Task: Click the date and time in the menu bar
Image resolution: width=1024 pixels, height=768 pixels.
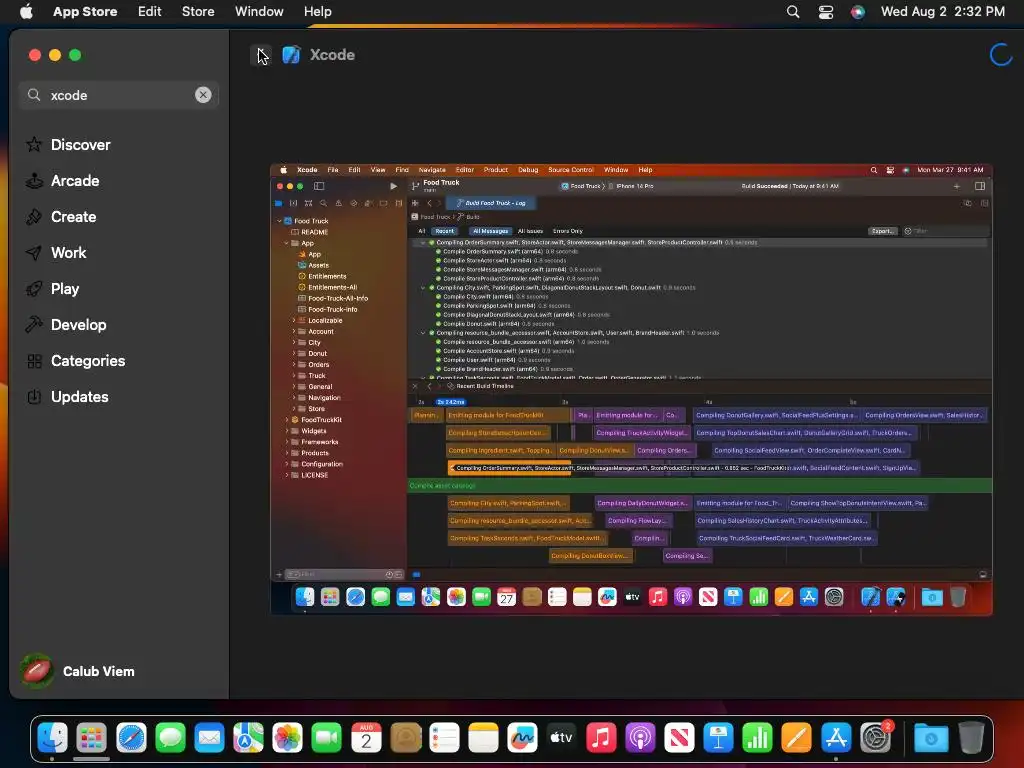Action: click(x=942, y=11)
